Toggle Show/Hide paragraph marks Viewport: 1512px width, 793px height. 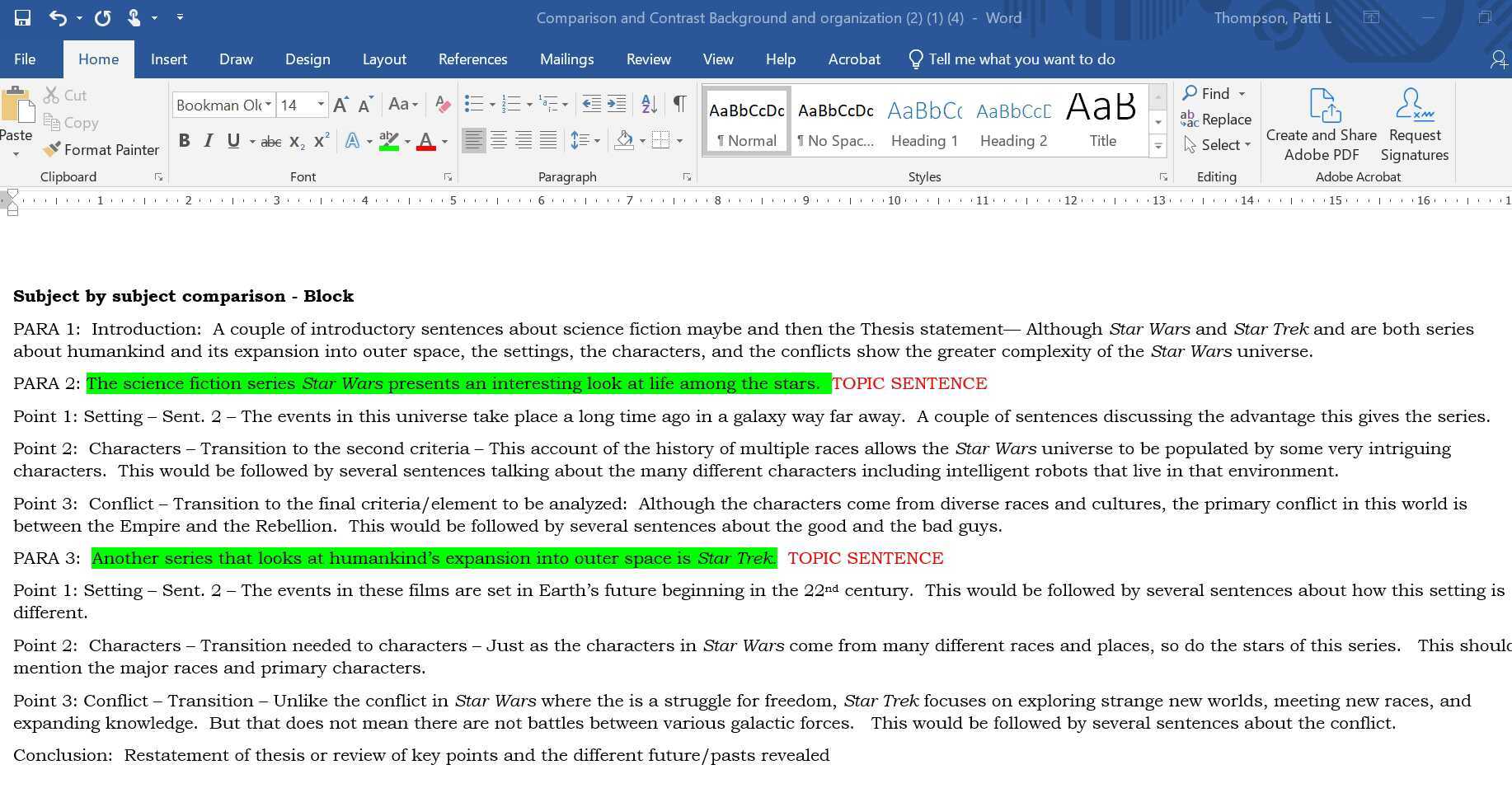click(x=679, y=104)
